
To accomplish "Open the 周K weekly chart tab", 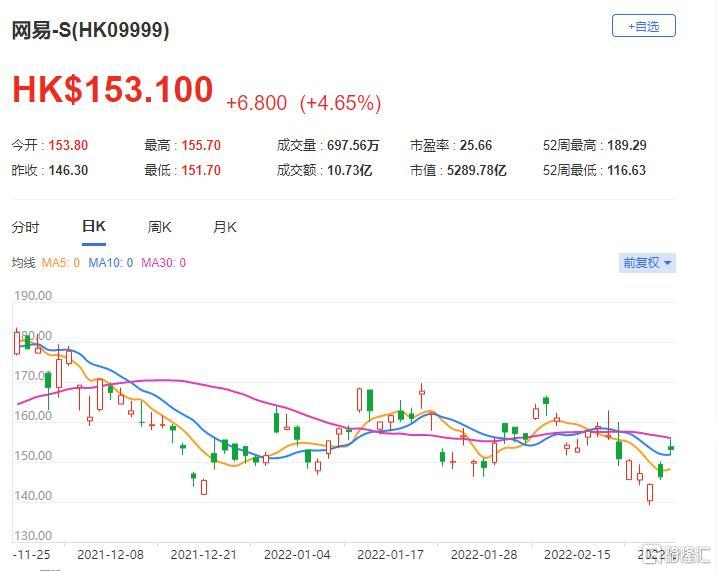I will [160, 227].
